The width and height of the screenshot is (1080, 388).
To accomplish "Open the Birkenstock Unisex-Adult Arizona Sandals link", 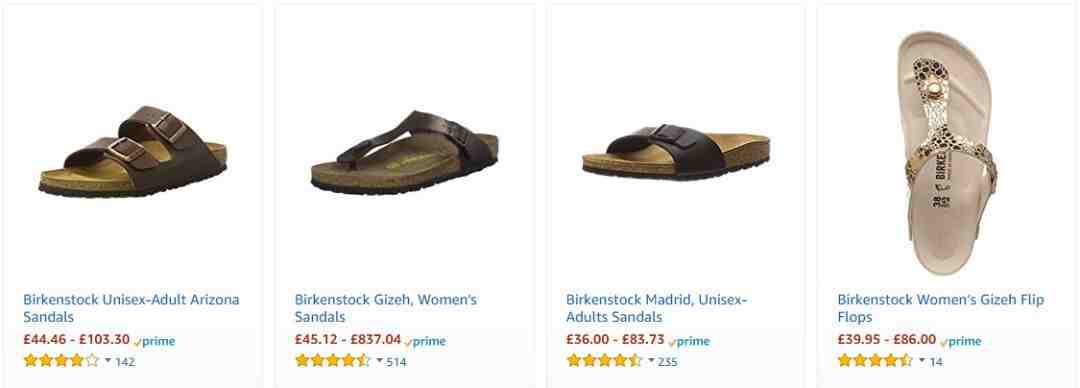I will click(x=131, y=308).
